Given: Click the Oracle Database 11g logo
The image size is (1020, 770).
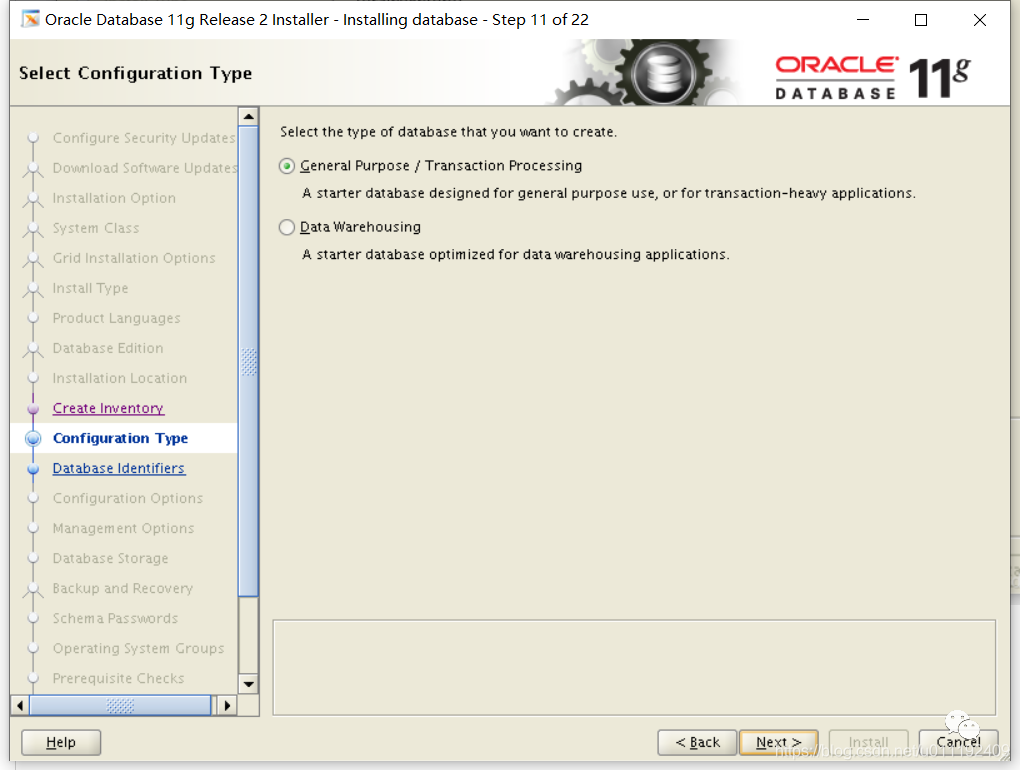Looking at the screenshot, I should coord(872,77).
